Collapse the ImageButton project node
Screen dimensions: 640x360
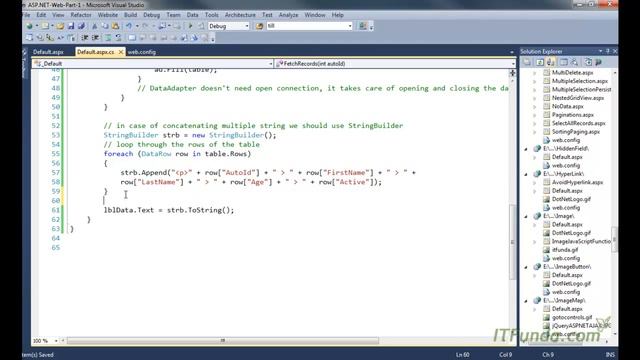[526, 267]
